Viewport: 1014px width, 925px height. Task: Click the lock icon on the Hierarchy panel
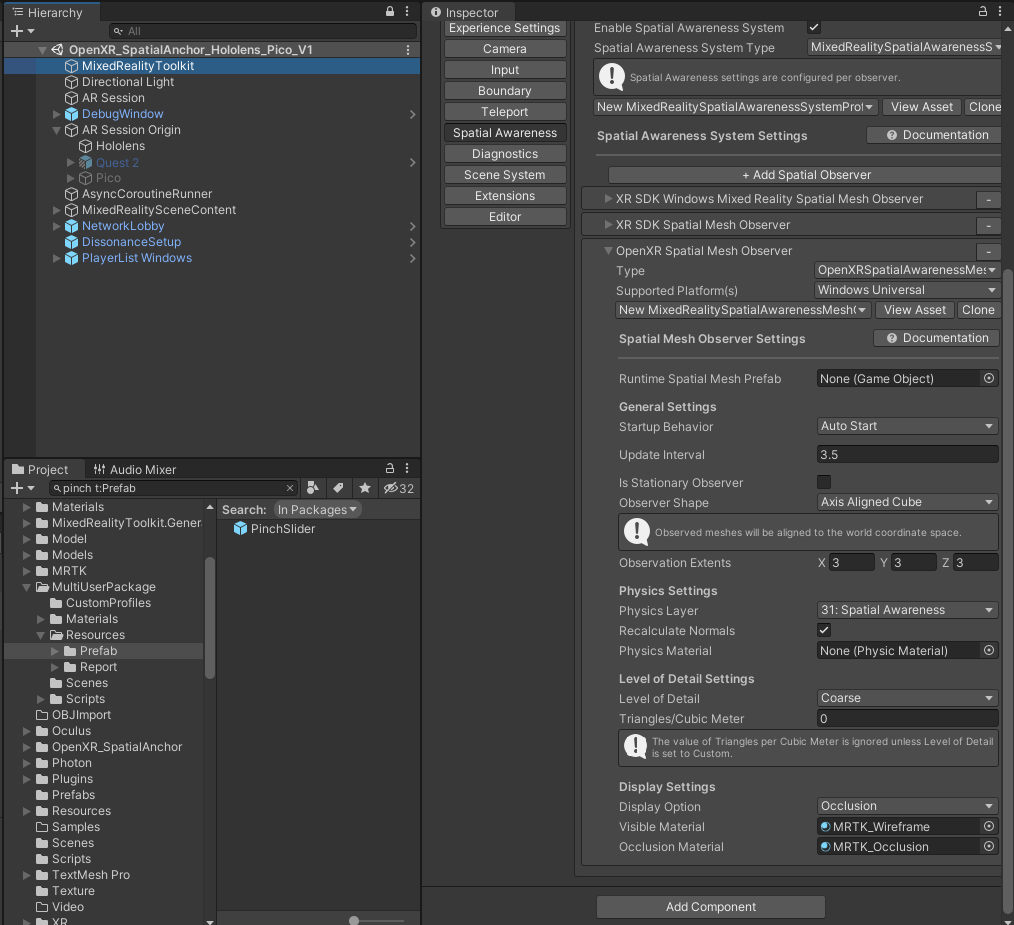[x=388, y=11]
